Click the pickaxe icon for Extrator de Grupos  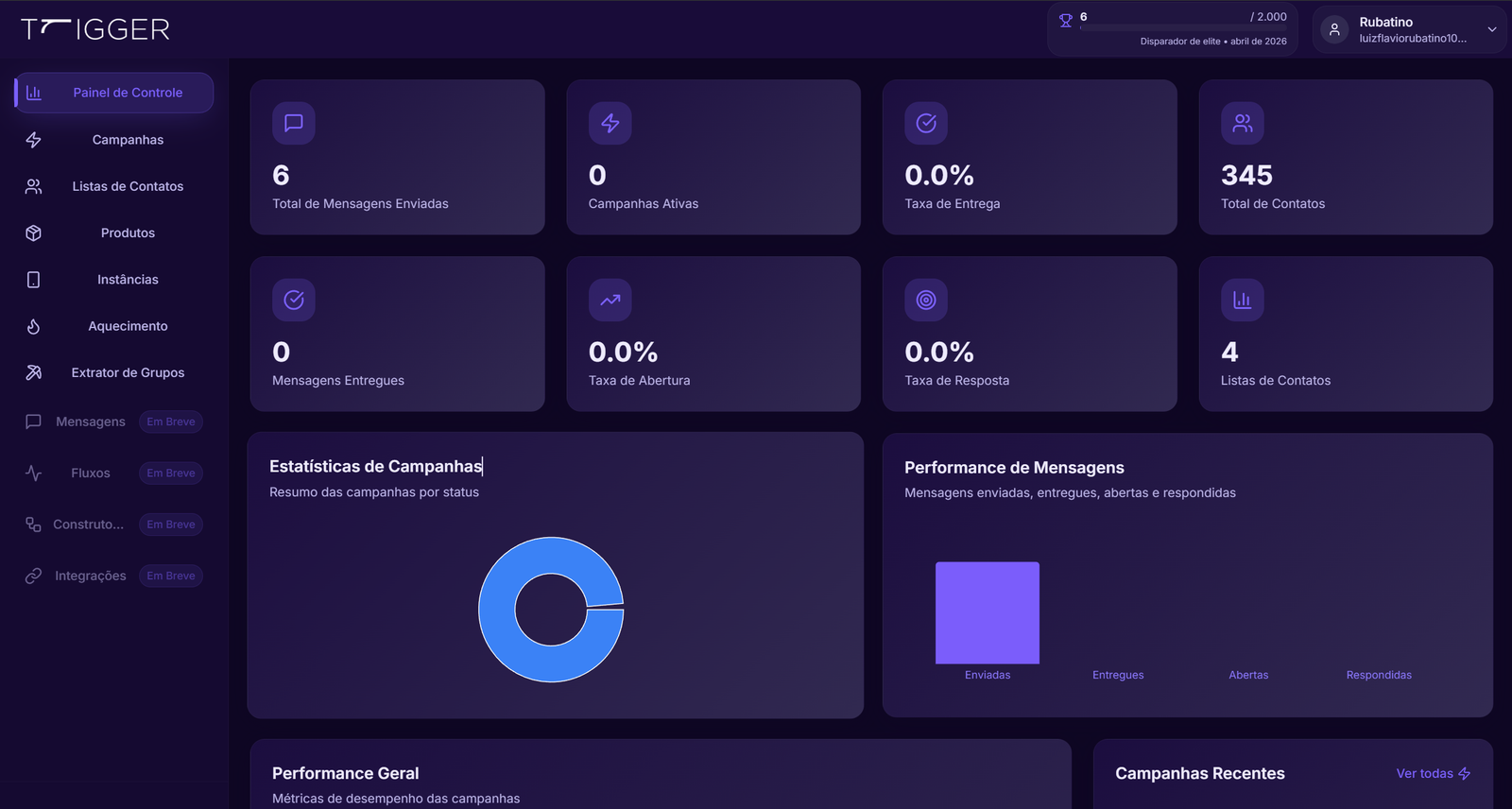34,372
